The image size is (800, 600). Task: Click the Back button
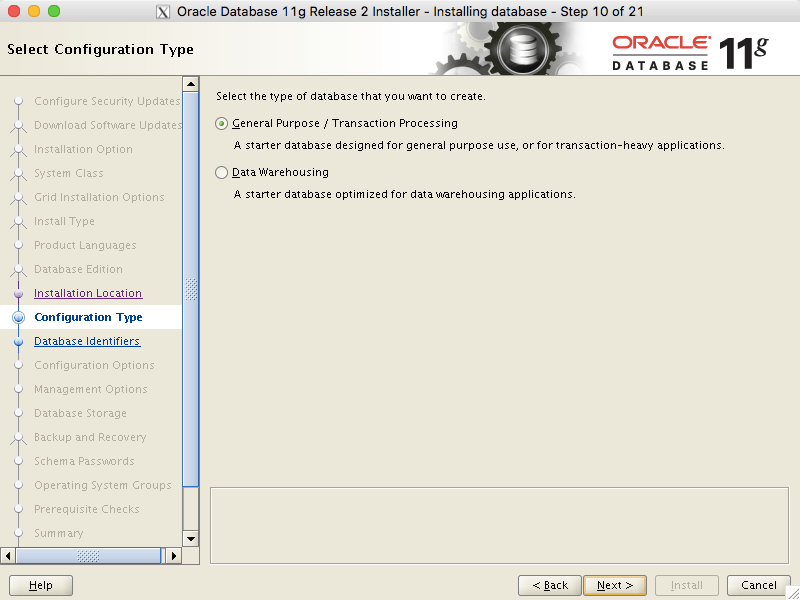click(549, 585)
